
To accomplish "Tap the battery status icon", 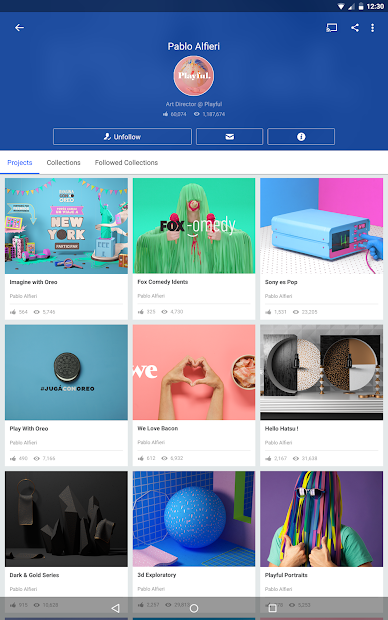I will click(361, 6).
